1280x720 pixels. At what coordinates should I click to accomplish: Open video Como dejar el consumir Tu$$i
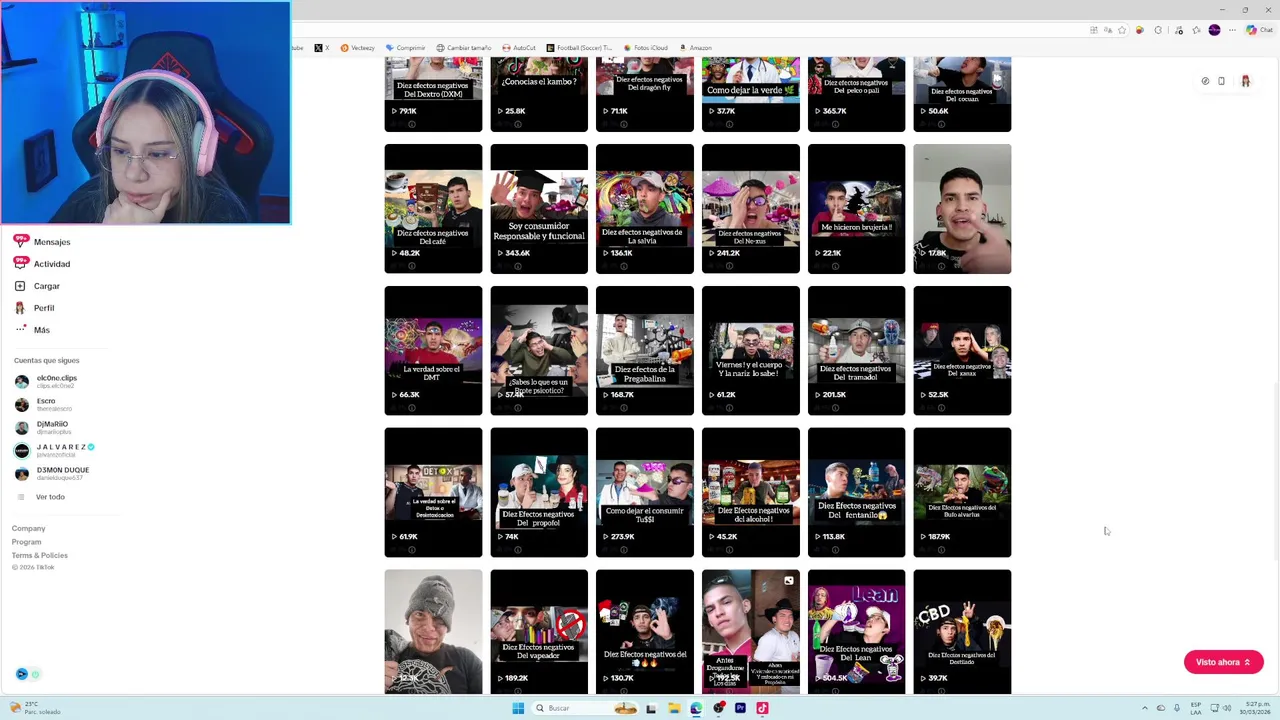[x=645, y=492]
